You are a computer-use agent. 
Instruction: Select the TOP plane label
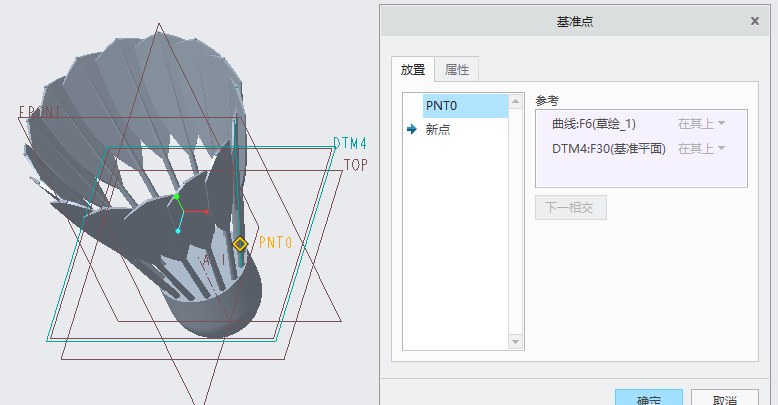[x=355, y=165]
